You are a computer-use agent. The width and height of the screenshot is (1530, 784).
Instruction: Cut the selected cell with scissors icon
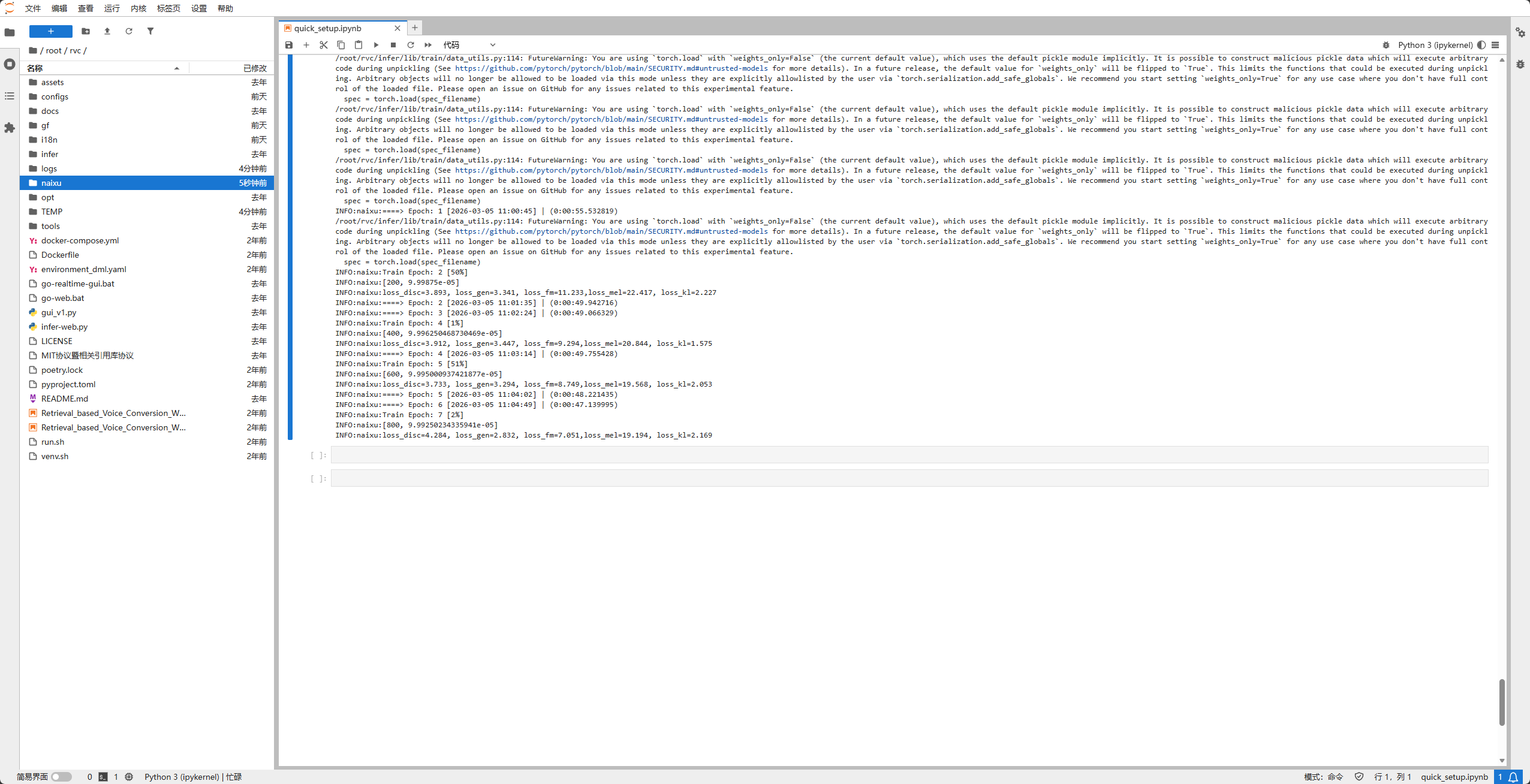[324, 45]
